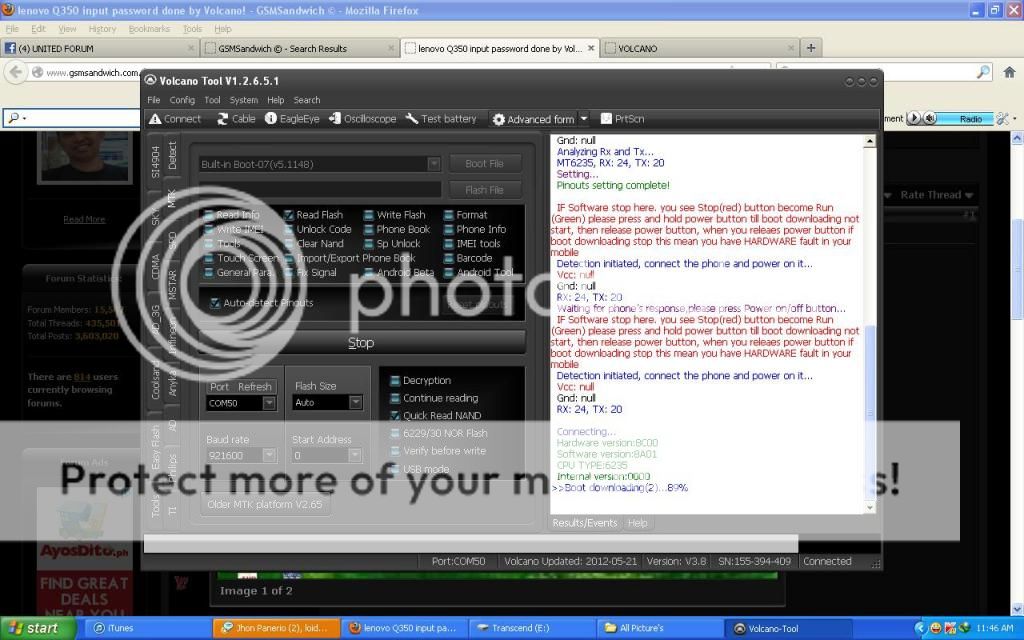Launch the Oscilloscope tool icon
This screenshot has height=640, width=1024.
point(335,119)
